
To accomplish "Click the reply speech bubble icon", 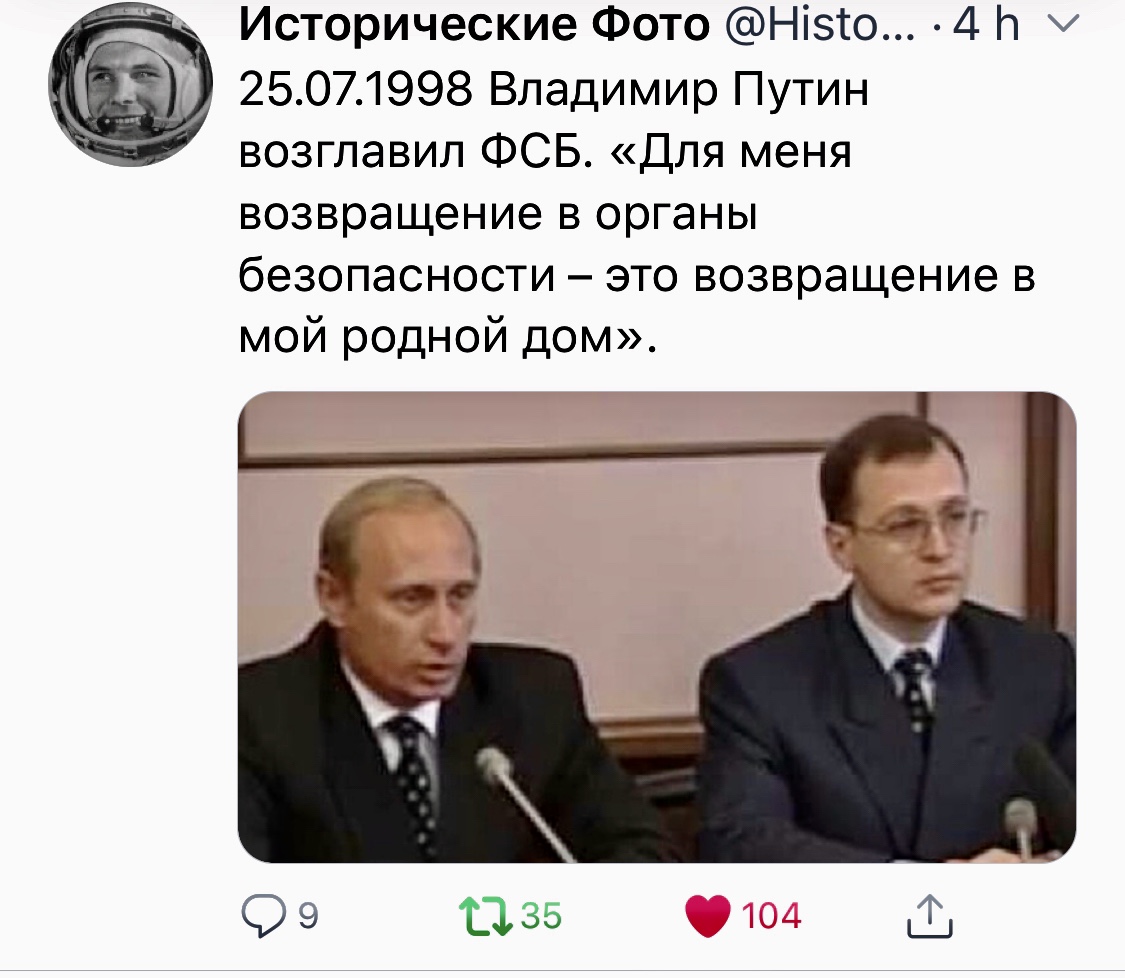I will pos(263,916).
